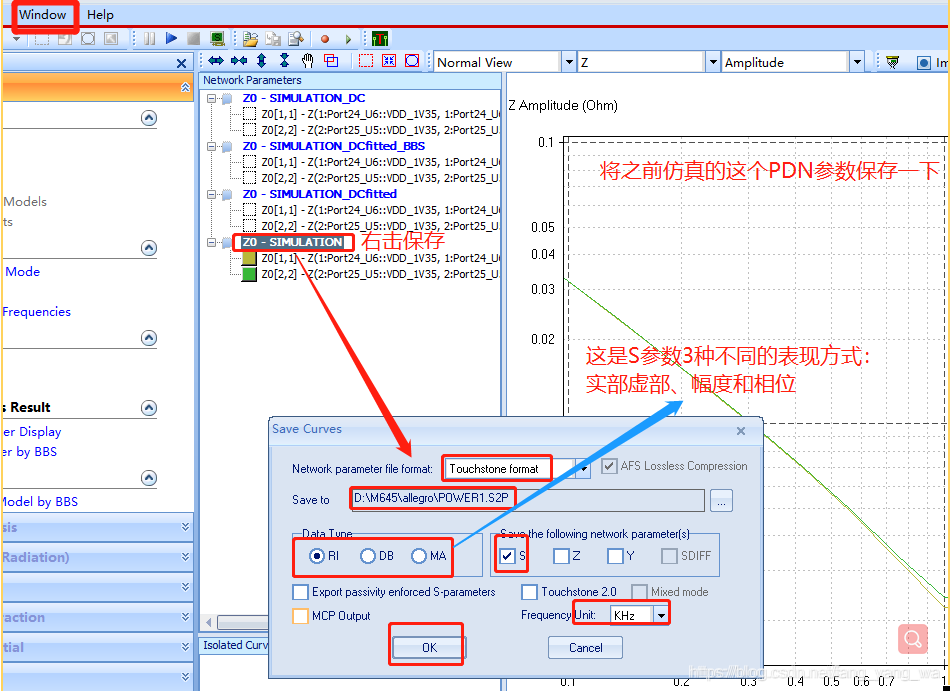
Task: Click the rounded square icon in top toolbar
Action: (88, 39)
